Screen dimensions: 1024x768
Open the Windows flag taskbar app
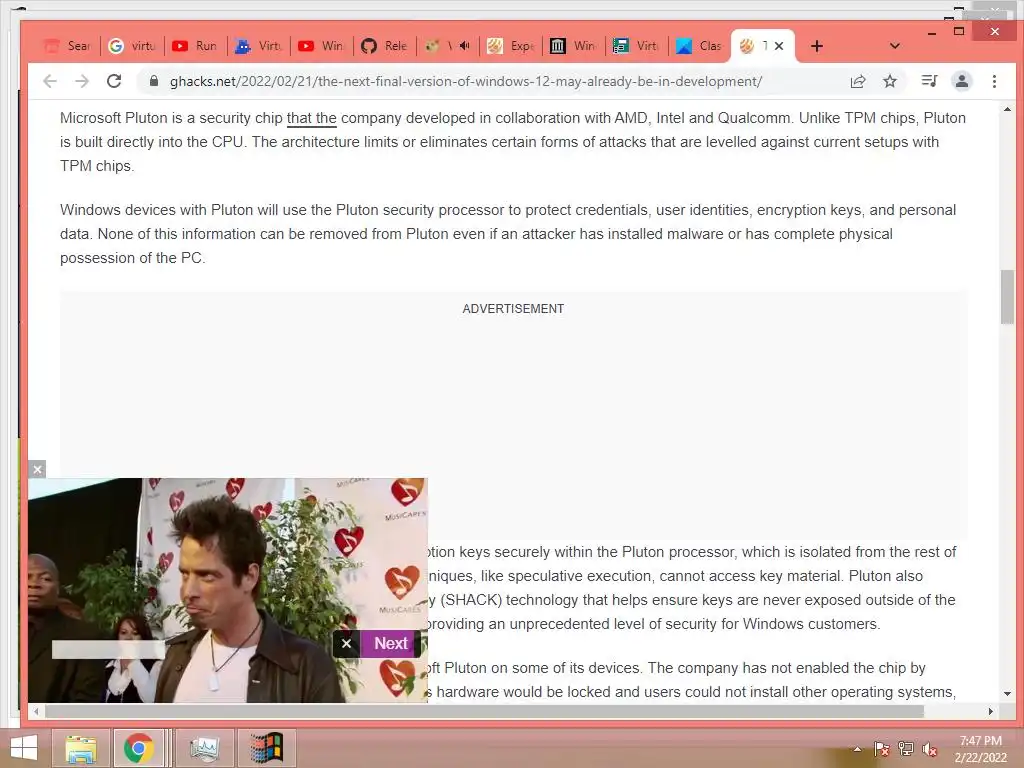click(266, 748)
